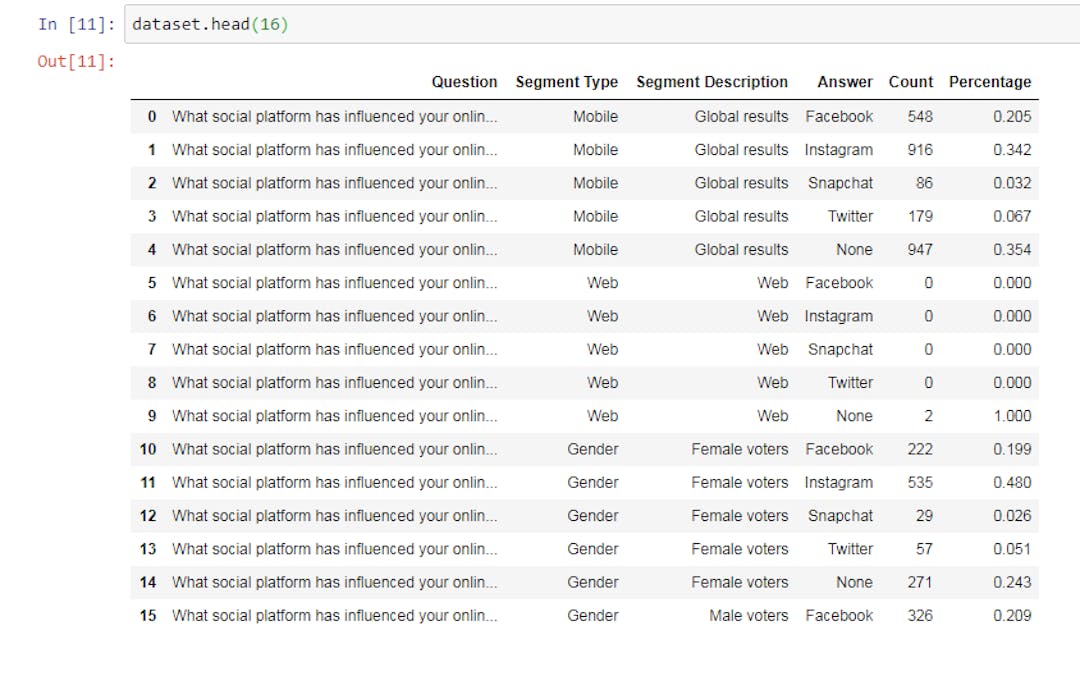Select the Segment Type column header
Viewport: 1080px width, 676px height.
coord(566,82)
